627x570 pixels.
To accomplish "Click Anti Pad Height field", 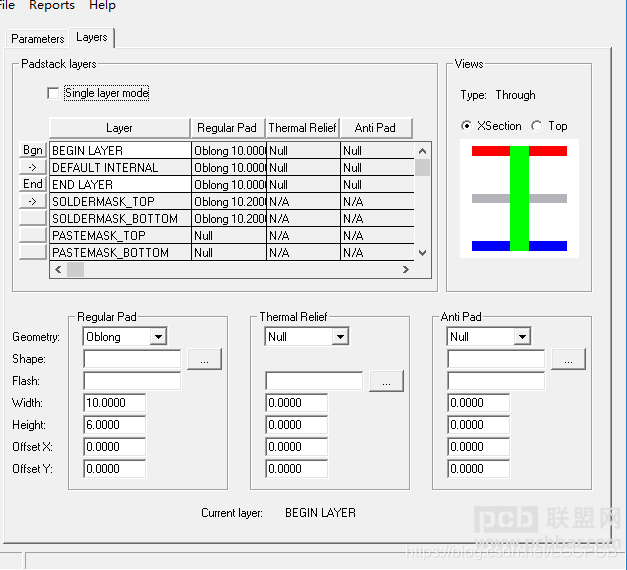I will tap(479, 425).
